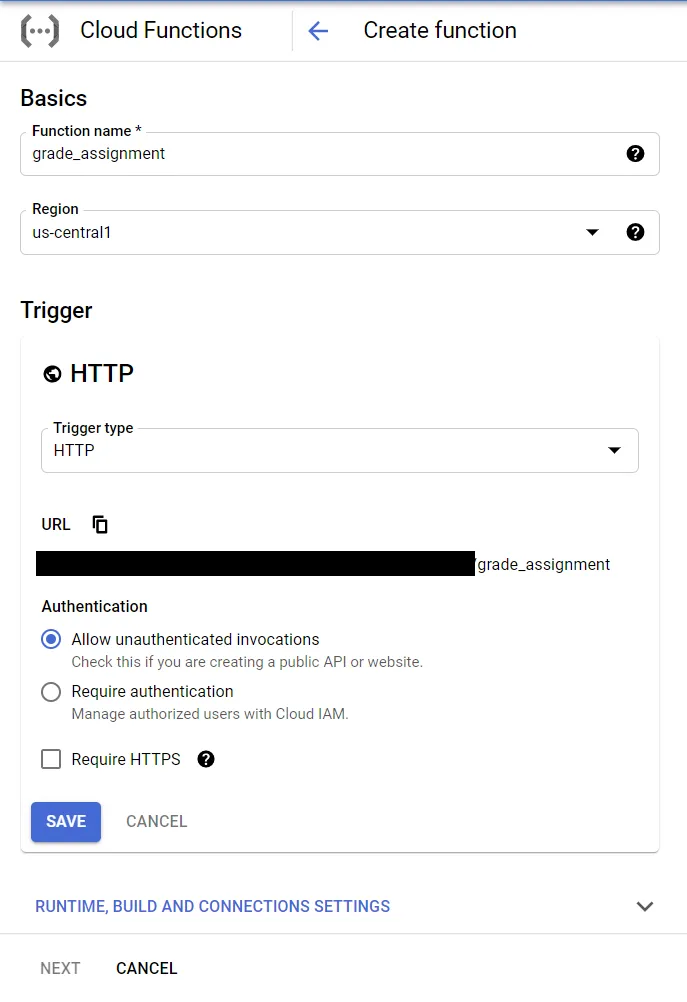Go back using the left arrow
Screen dimensions: 687x1002
tap(318, 31)
